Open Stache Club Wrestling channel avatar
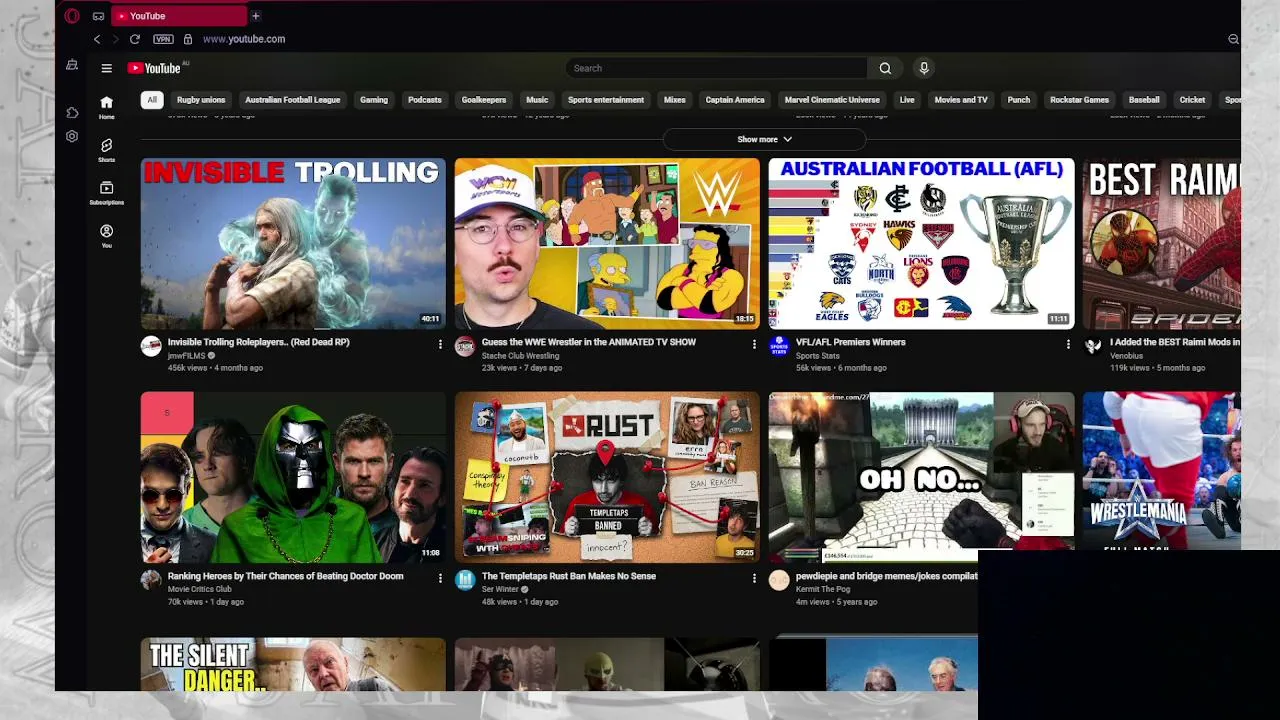 [x=465, y=346]
